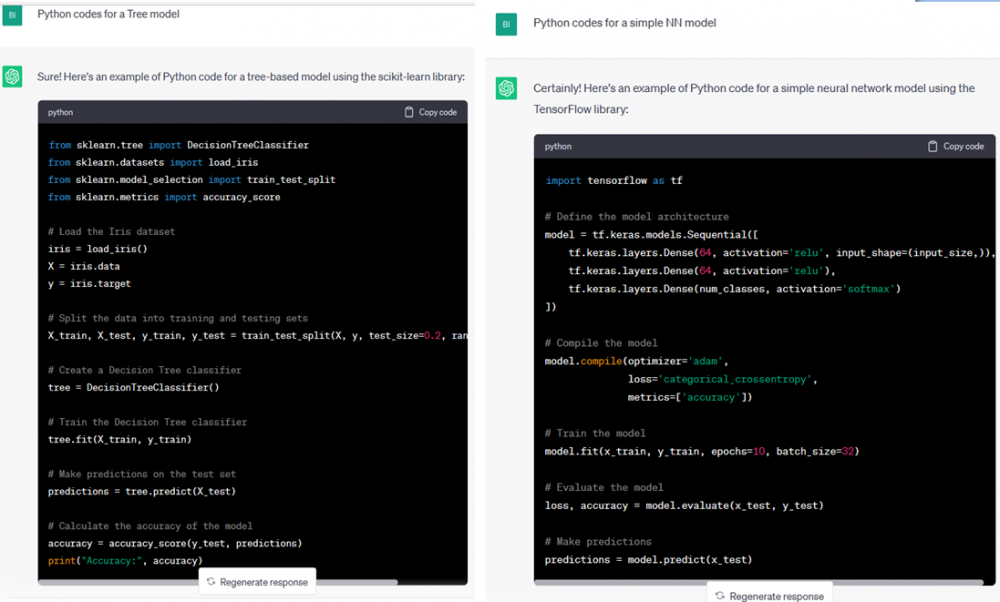
Task: Click the clipboard icon in the Tree model code block
Action: point(409,112)
